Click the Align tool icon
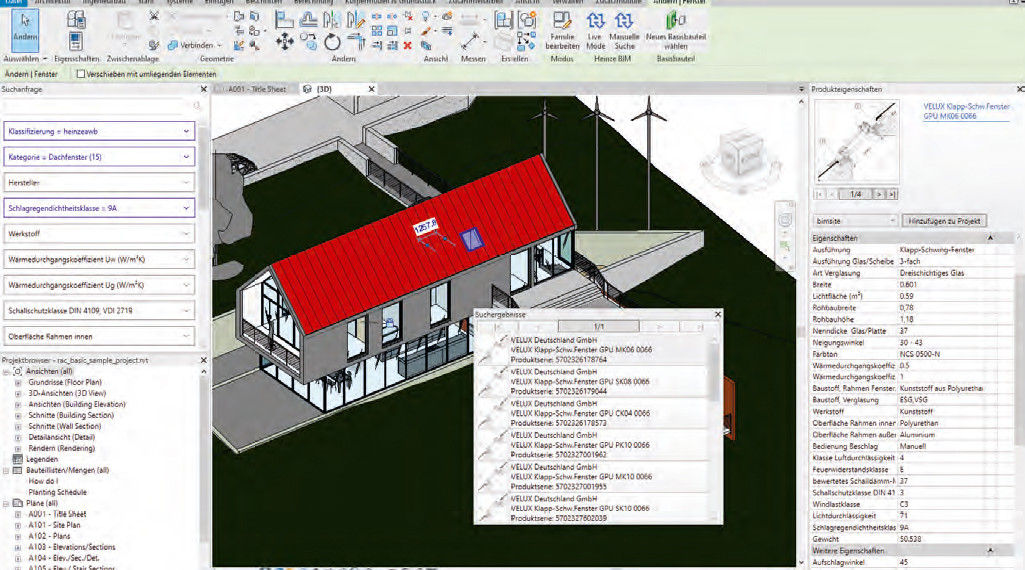Image resolution: width=1025 pixels, height=570 pixels. 284,20
